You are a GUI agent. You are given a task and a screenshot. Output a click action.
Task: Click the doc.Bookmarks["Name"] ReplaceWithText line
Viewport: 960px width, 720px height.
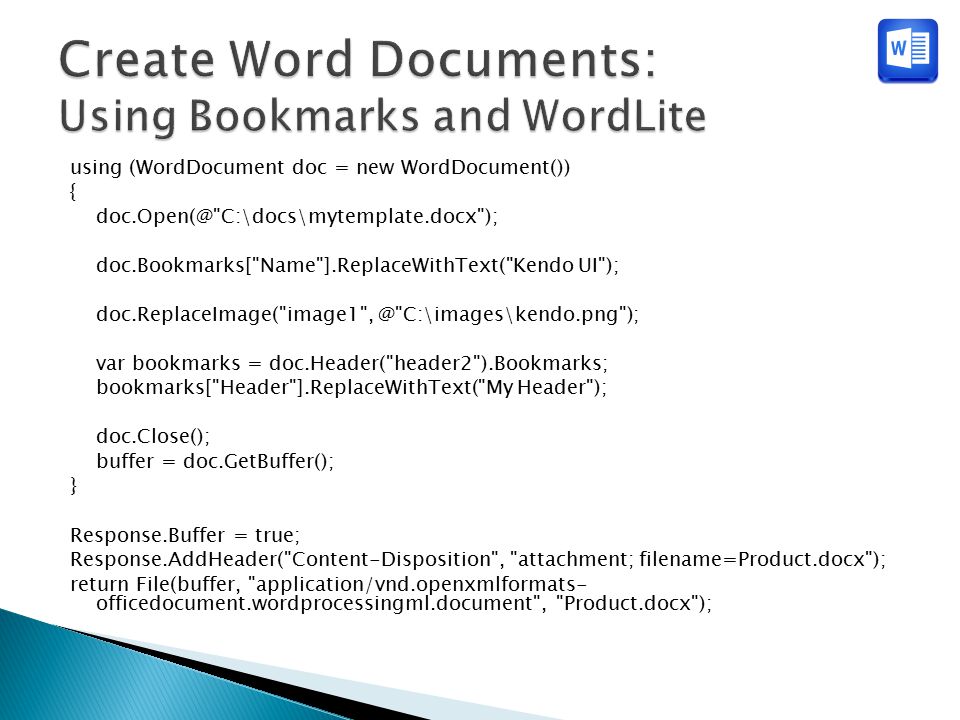[x=358, y=265]
